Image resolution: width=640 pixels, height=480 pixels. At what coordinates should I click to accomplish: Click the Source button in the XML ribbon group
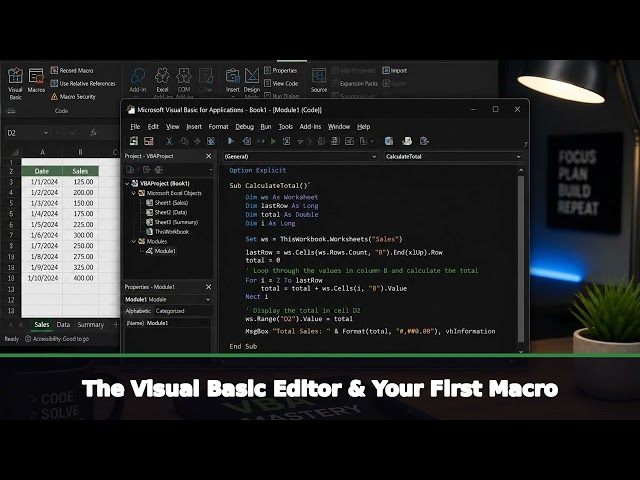[319, 80]
